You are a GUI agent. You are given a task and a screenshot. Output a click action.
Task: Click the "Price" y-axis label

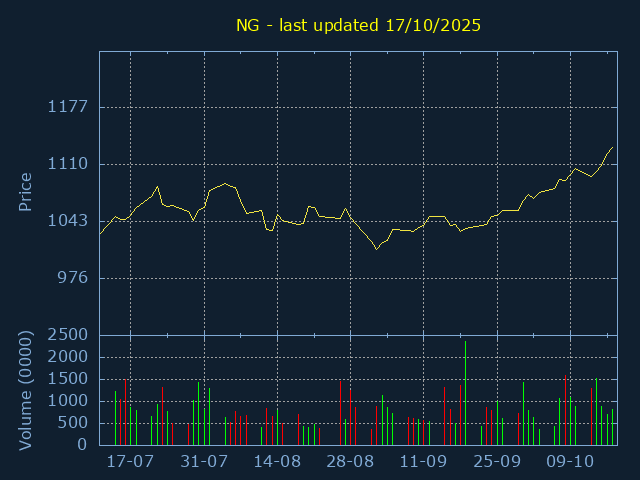[26, 192]
